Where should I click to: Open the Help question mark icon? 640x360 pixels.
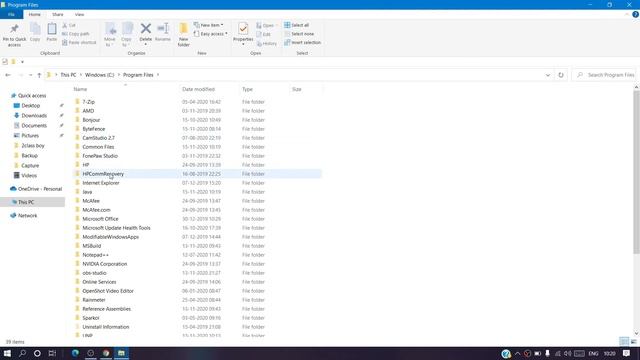coord(635,14)
